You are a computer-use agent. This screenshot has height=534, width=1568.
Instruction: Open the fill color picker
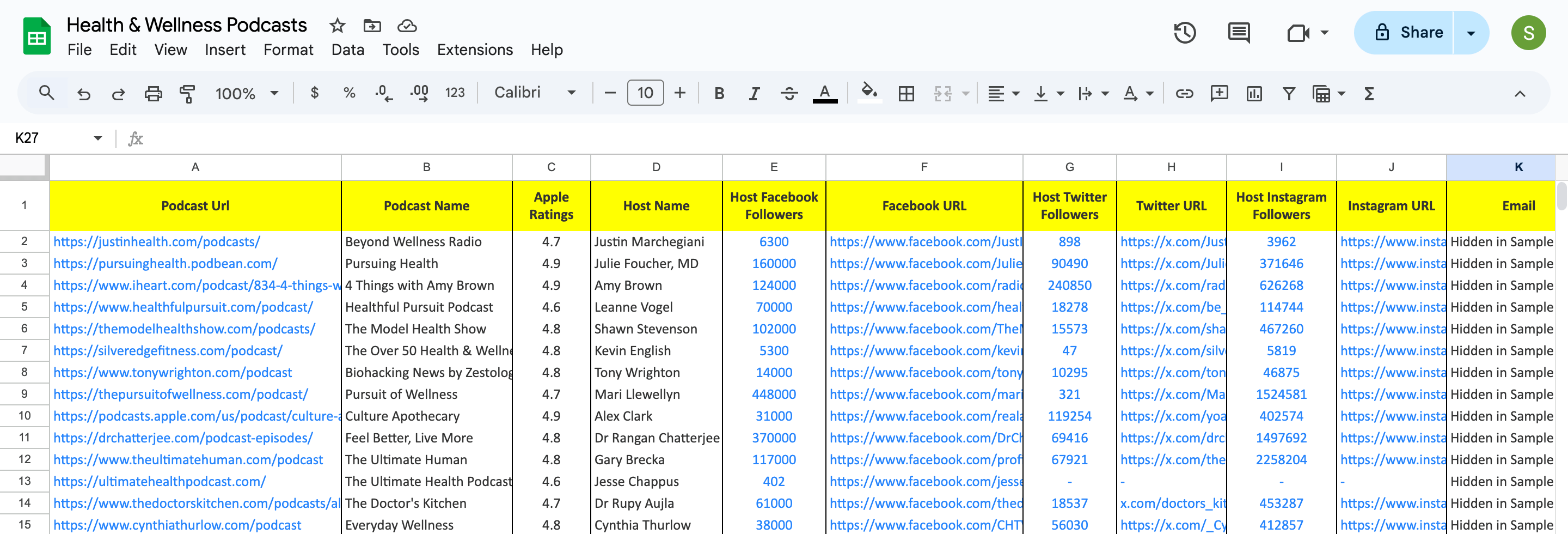[x=869, y=93]
